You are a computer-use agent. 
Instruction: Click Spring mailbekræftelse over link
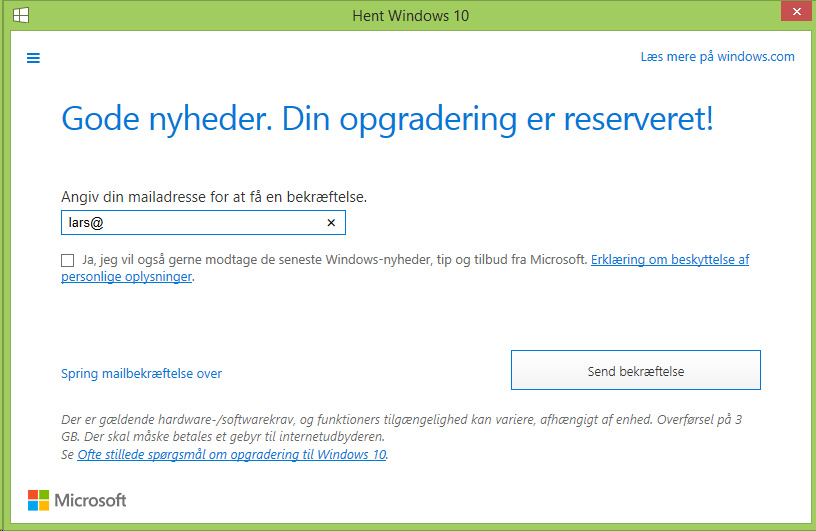pyautogui.click(x=142, y=373)
